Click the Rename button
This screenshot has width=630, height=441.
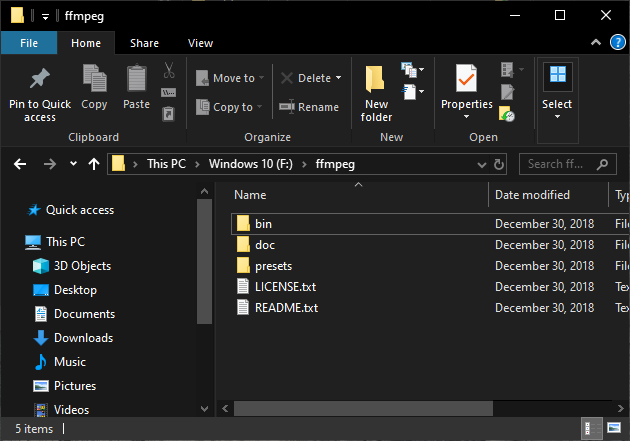coord(309,107)
